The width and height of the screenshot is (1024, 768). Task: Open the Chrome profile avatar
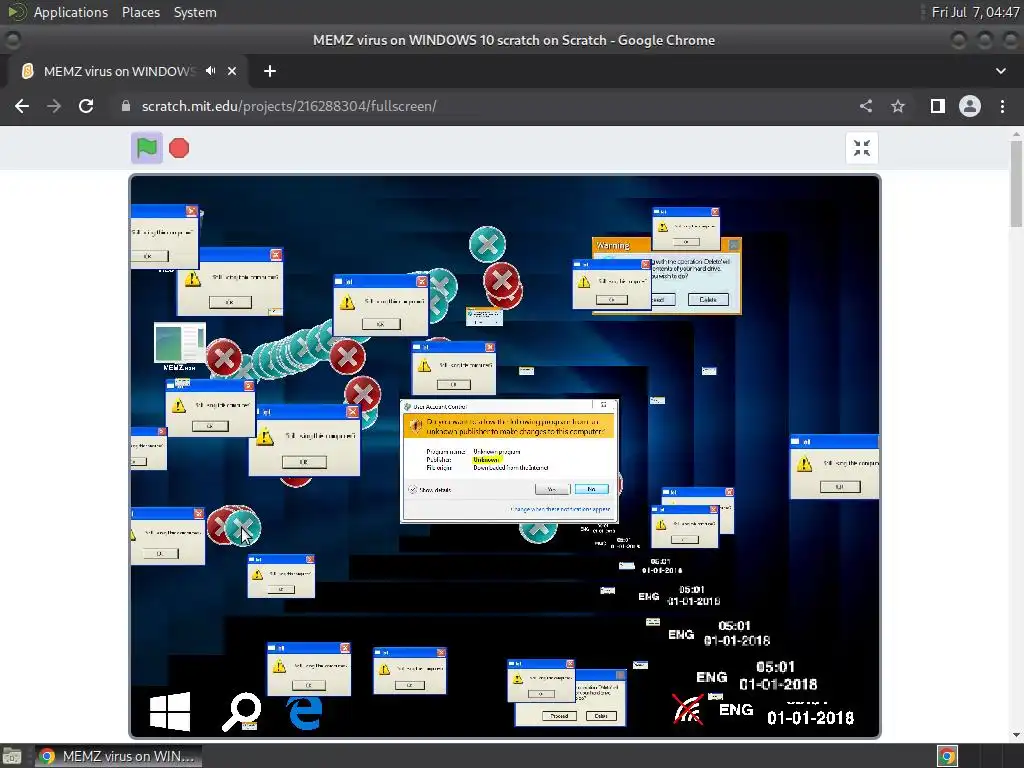point(970,106)
